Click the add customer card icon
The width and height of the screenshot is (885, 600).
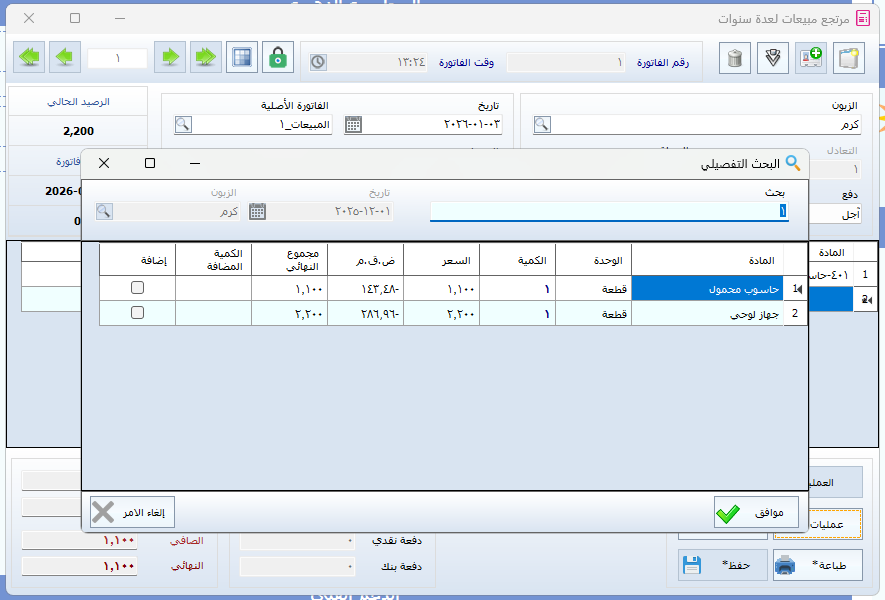810,58
